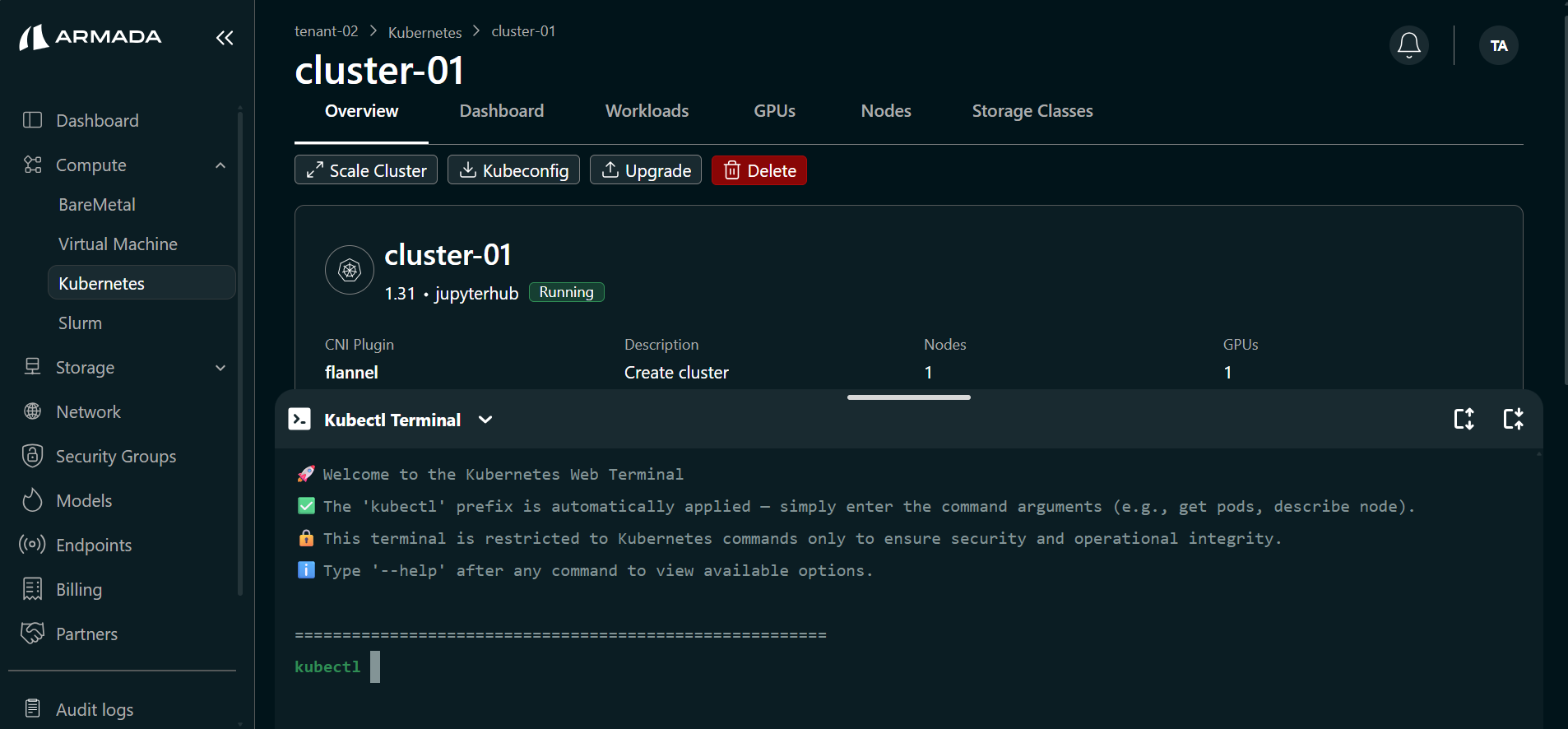This screenshot has width=1568, height=729.
Task: Click the Compute sidebar icon
Action: [32, 165]
